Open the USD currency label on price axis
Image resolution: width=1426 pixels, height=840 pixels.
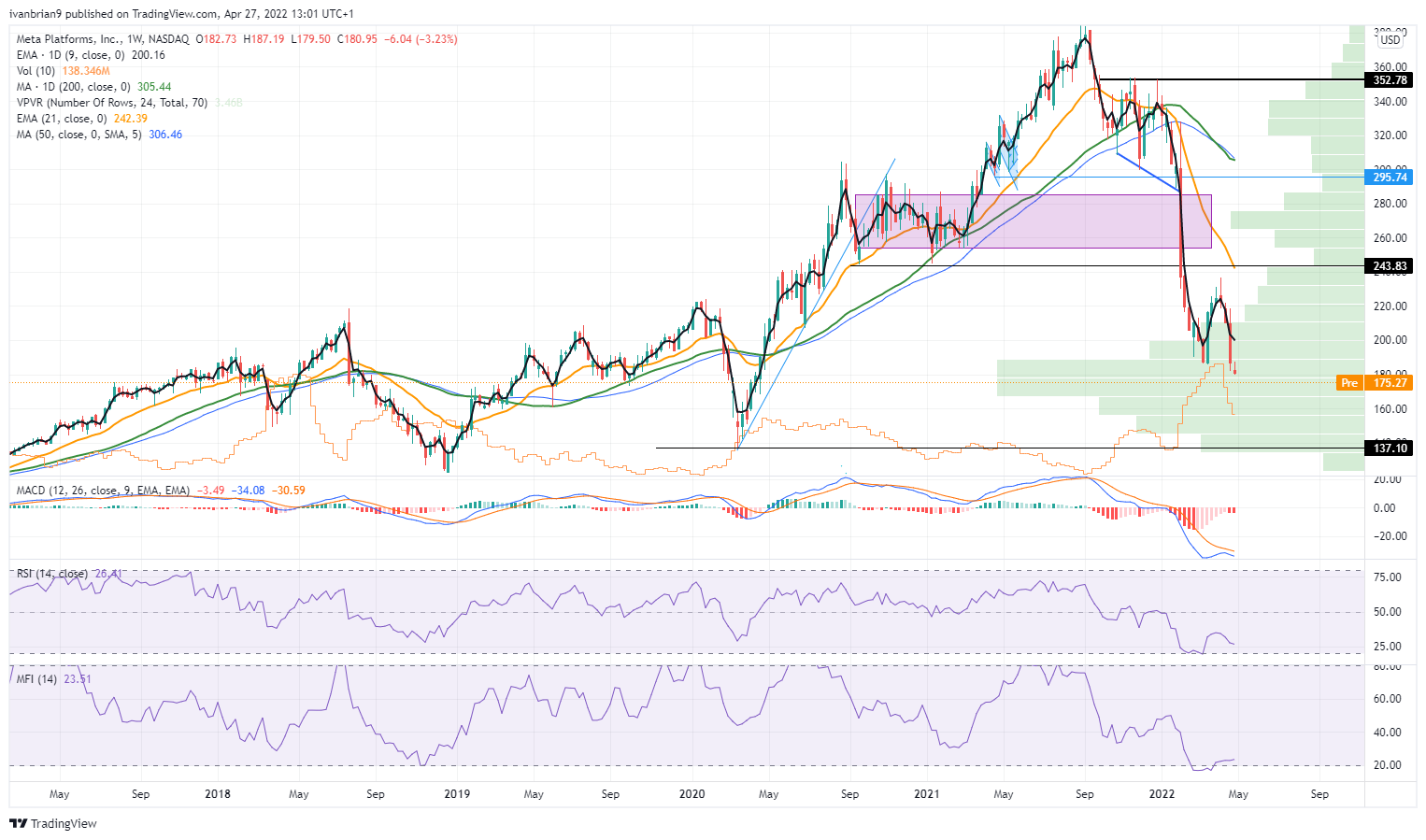pos(1390,40)
